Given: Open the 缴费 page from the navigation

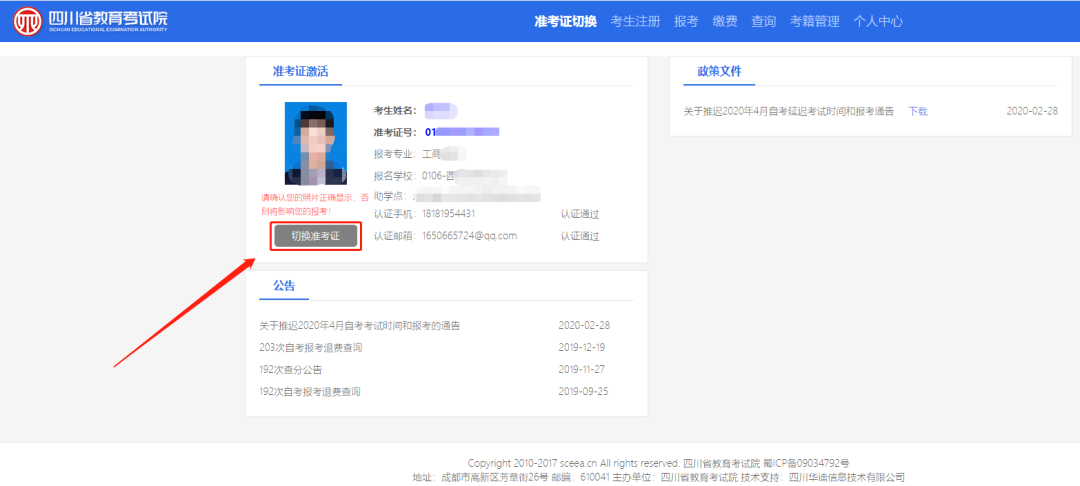Looking at the screenshot, I should point(725,21).
